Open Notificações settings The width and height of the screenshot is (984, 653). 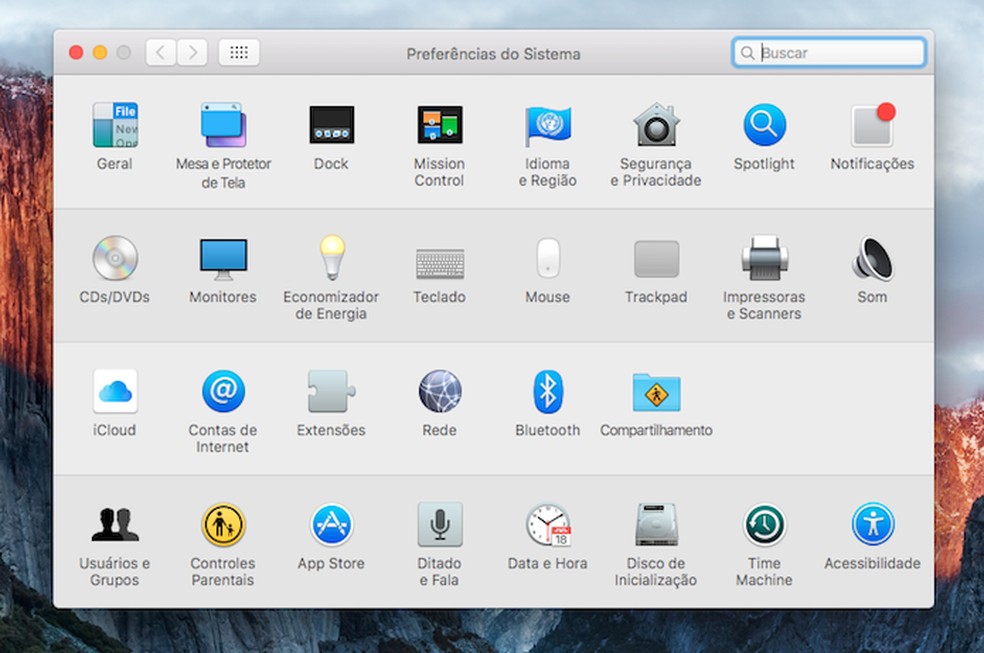pyautogui.click(x=872, y=126)
